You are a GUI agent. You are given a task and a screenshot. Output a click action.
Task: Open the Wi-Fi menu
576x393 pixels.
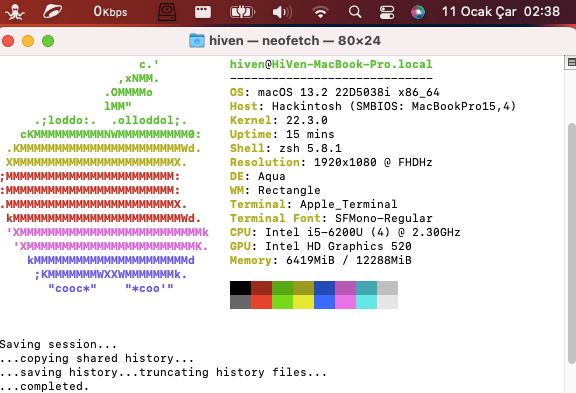[x=320, y=12]
